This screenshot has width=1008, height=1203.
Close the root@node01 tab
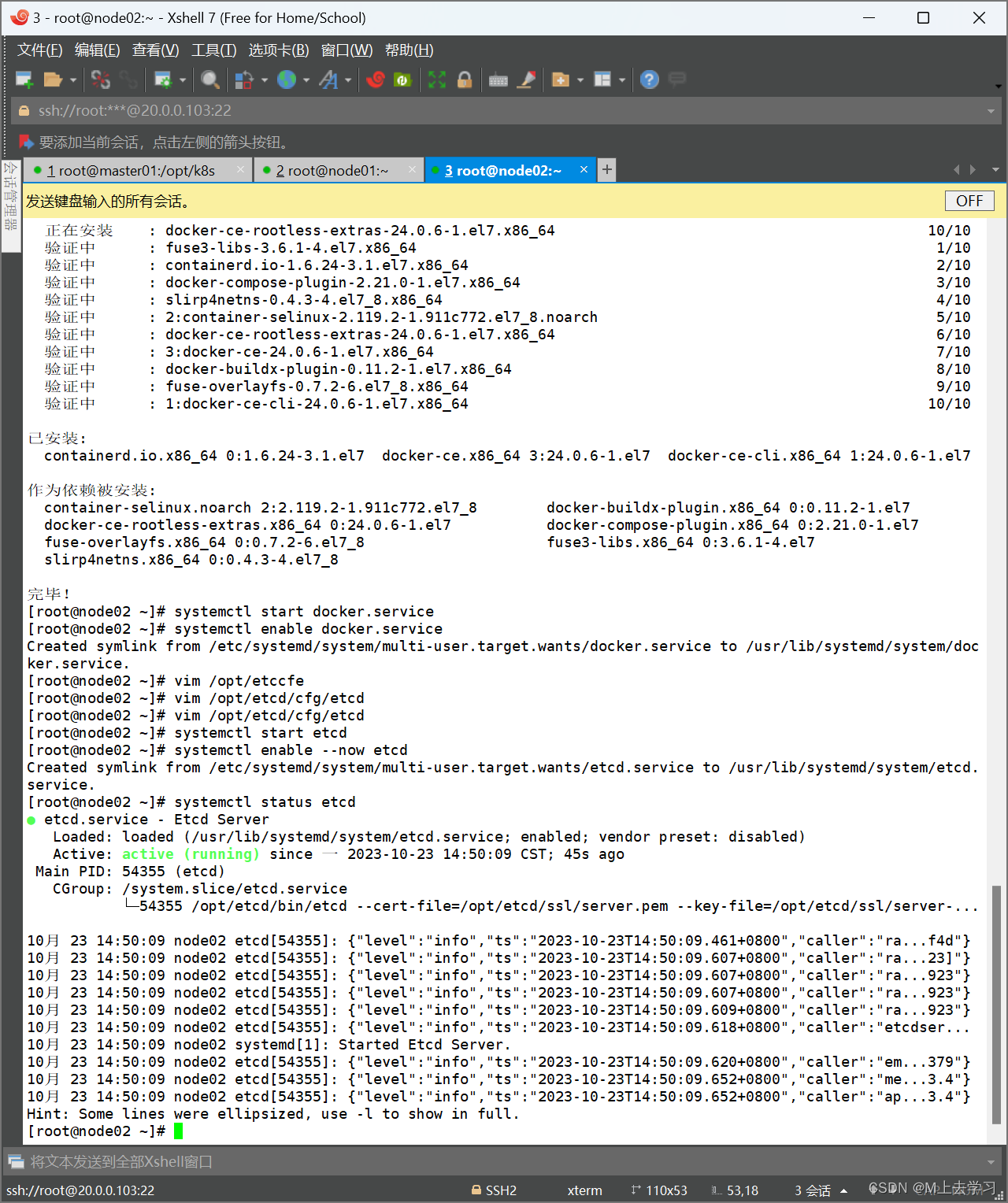pyautogui.click(x=412, y=170)
